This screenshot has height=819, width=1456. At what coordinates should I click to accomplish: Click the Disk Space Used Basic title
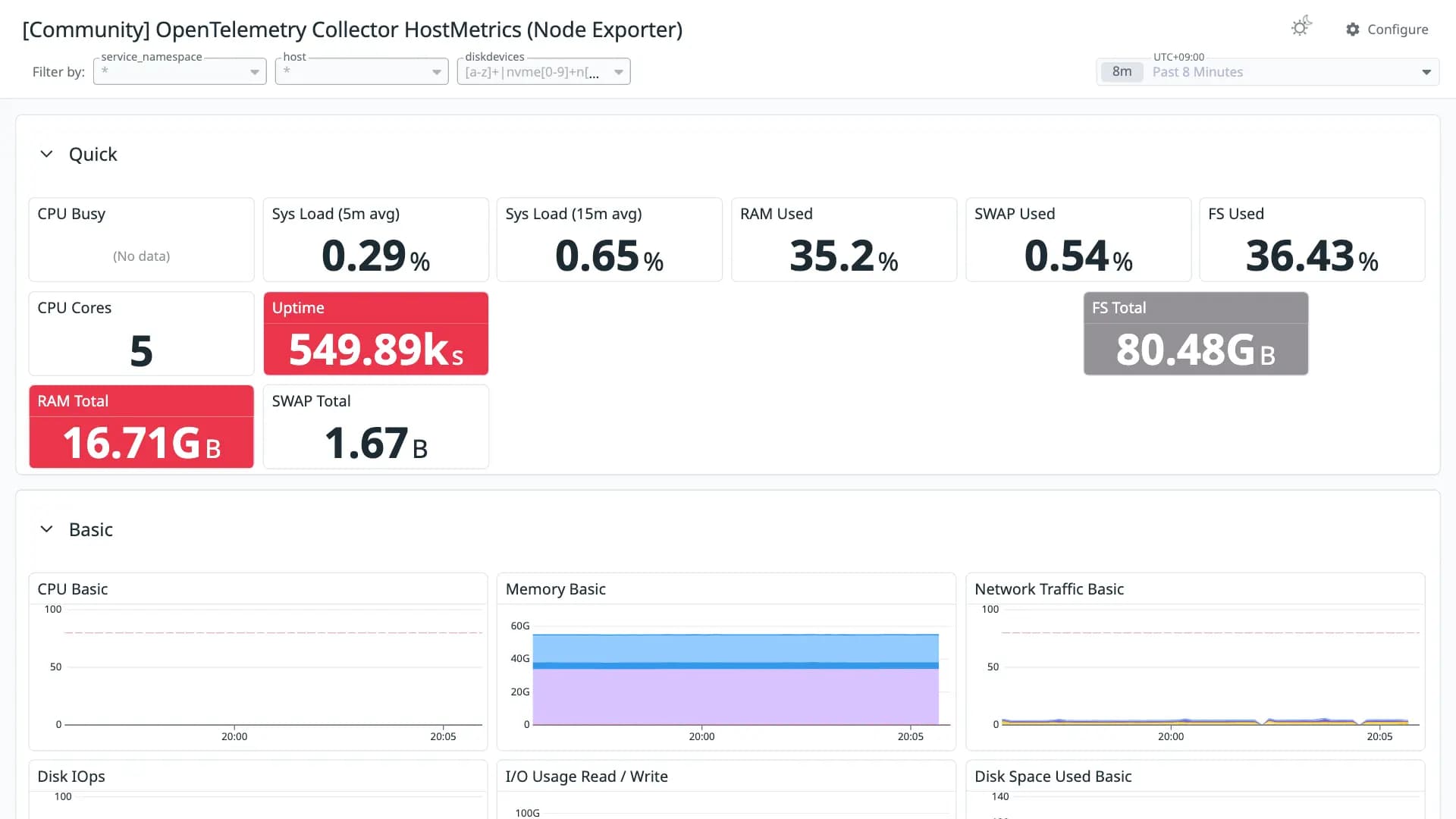[x=1053, y=777]
